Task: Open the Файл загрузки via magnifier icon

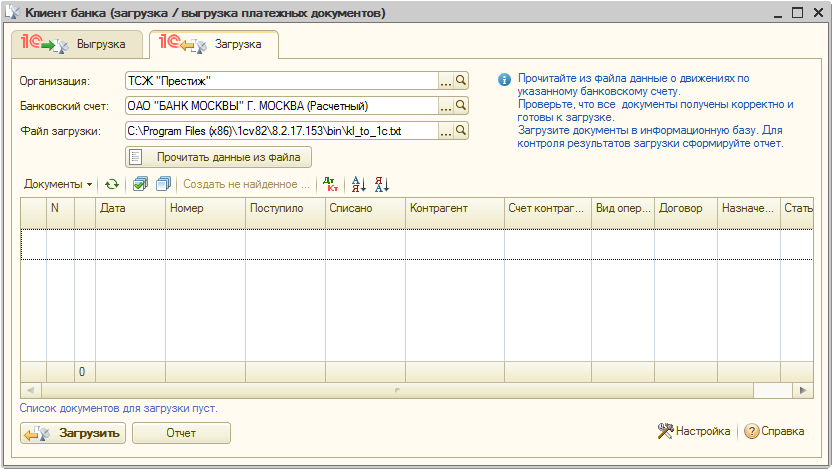Action: click(461, 131)
